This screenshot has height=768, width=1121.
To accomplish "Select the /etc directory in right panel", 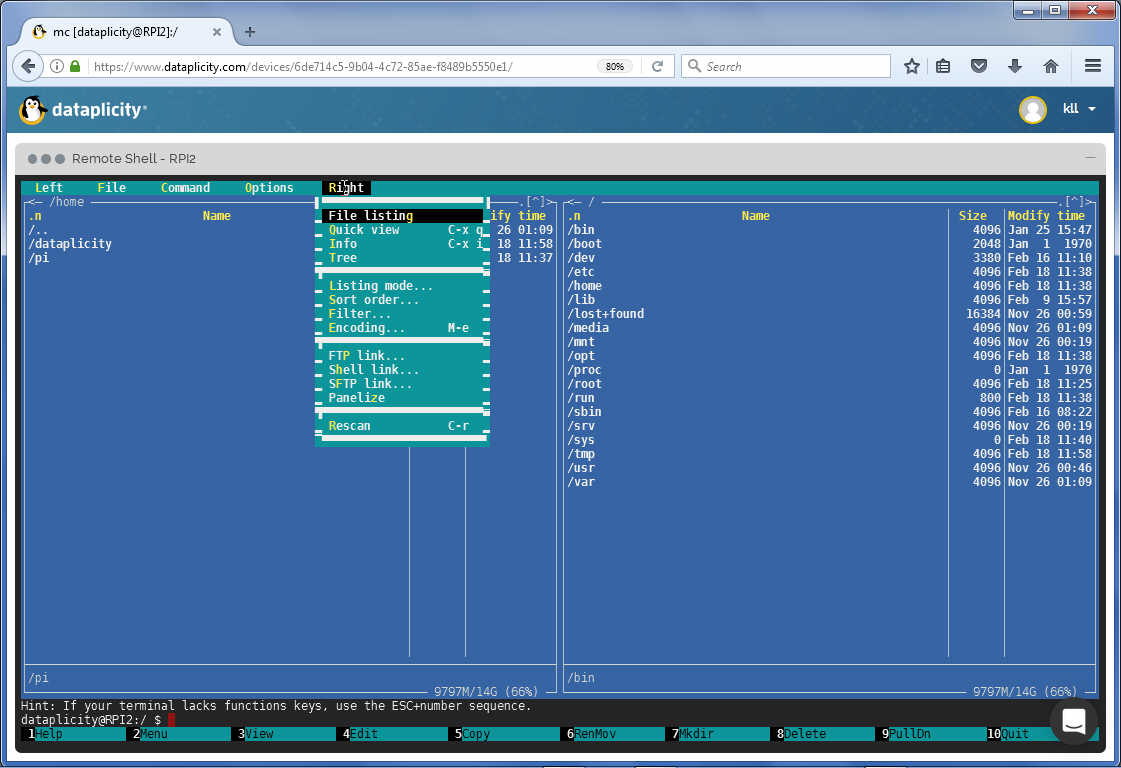I will pos(581,272).
